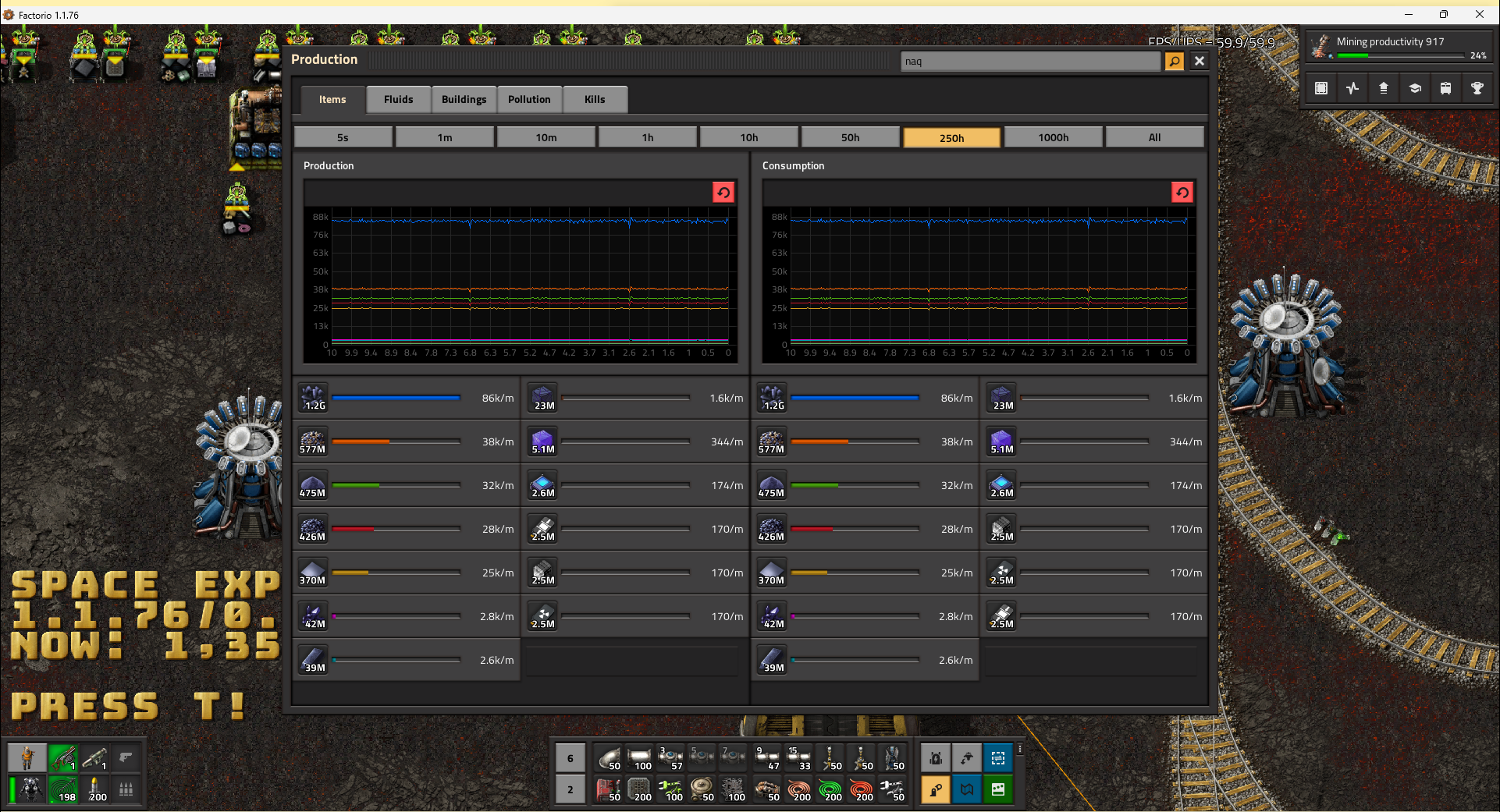Select the submachine gun weapon slot

(x=63, y=758)
